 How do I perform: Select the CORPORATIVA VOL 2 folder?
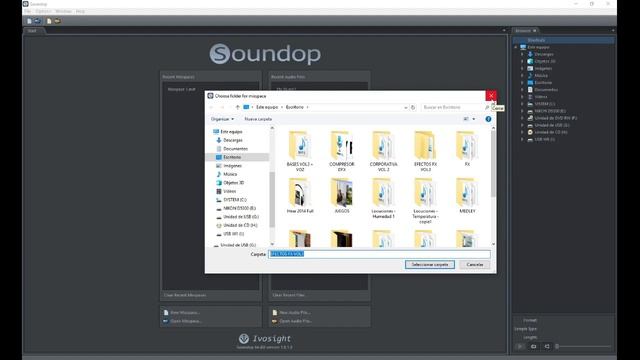tap(384, 151)
